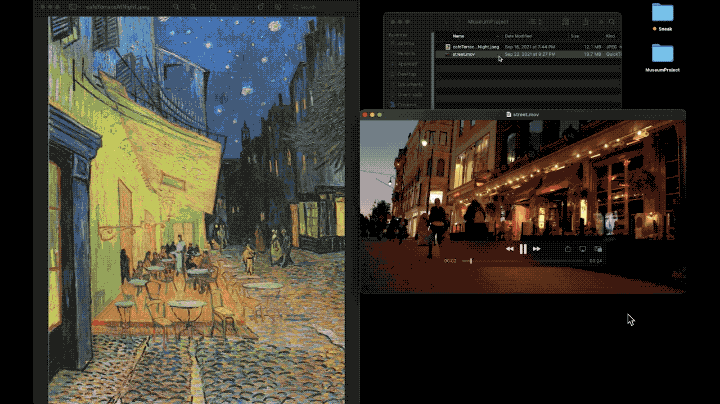Screen dimensions: 720x404
Task: Open the share icon in QuickTime controls
Action: 567,248
